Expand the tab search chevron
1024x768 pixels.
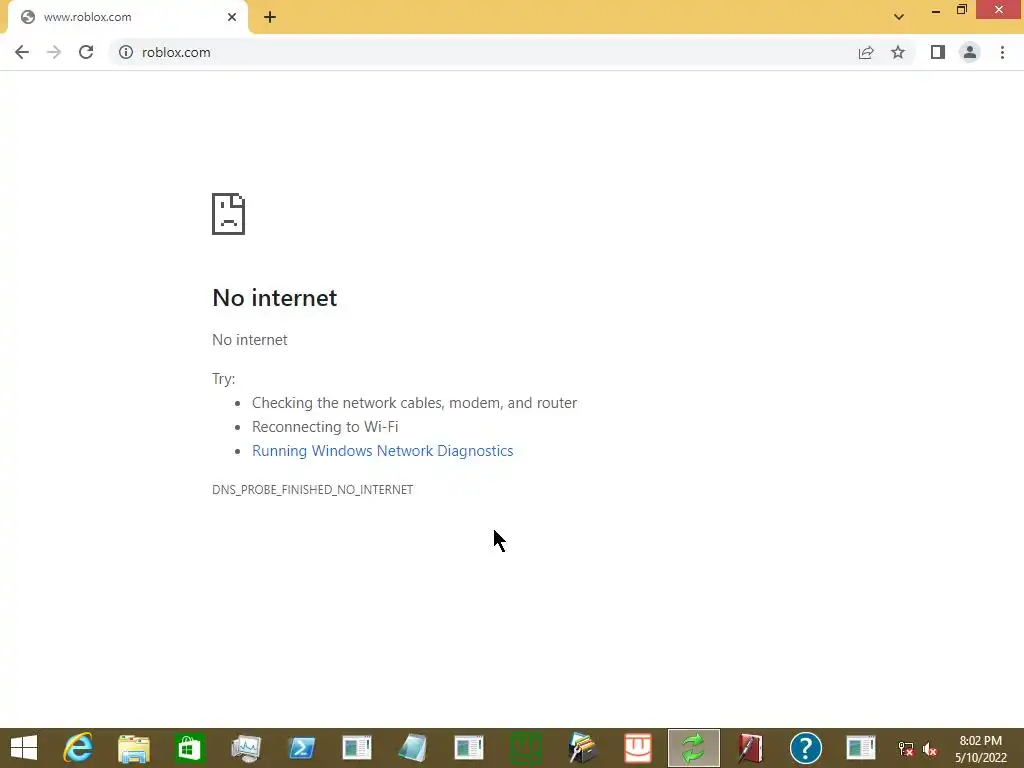[899, 17]
